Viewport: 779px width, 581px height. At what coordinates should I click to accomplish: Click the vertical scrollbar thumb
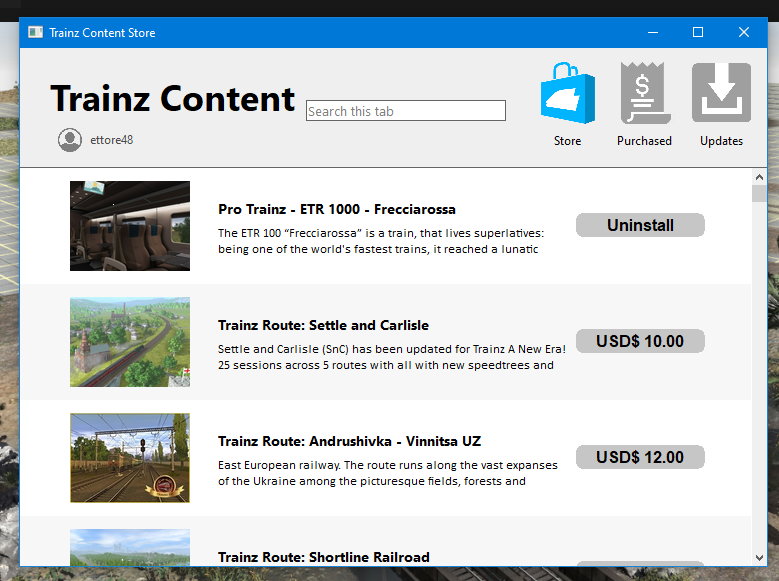[759, 193]
